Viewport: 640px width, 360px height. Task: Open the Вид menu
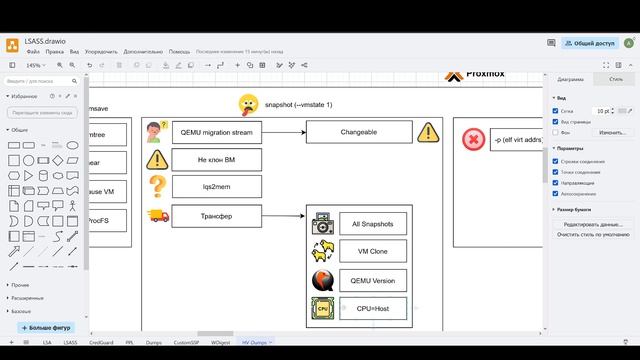(x=74, y=52)
